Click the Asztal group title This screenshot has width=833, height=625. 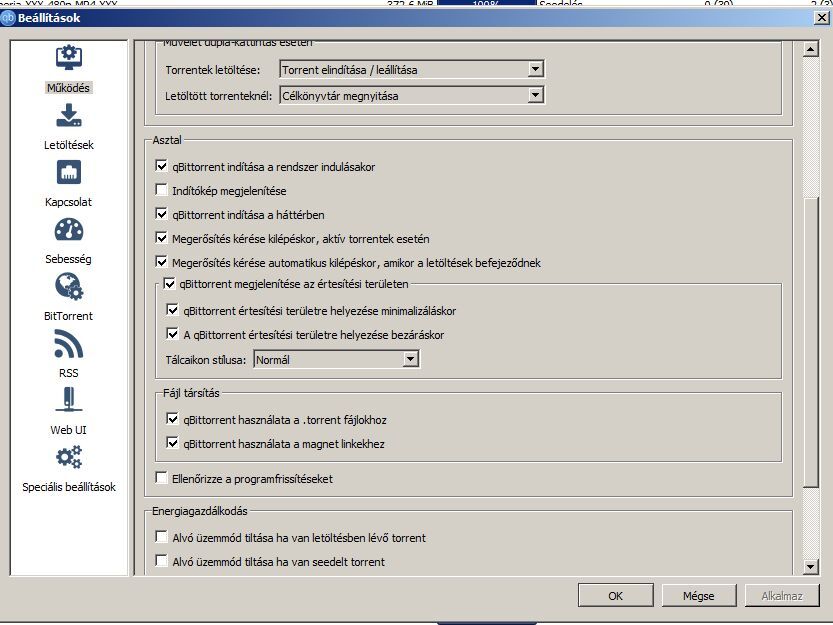(167, 140)
